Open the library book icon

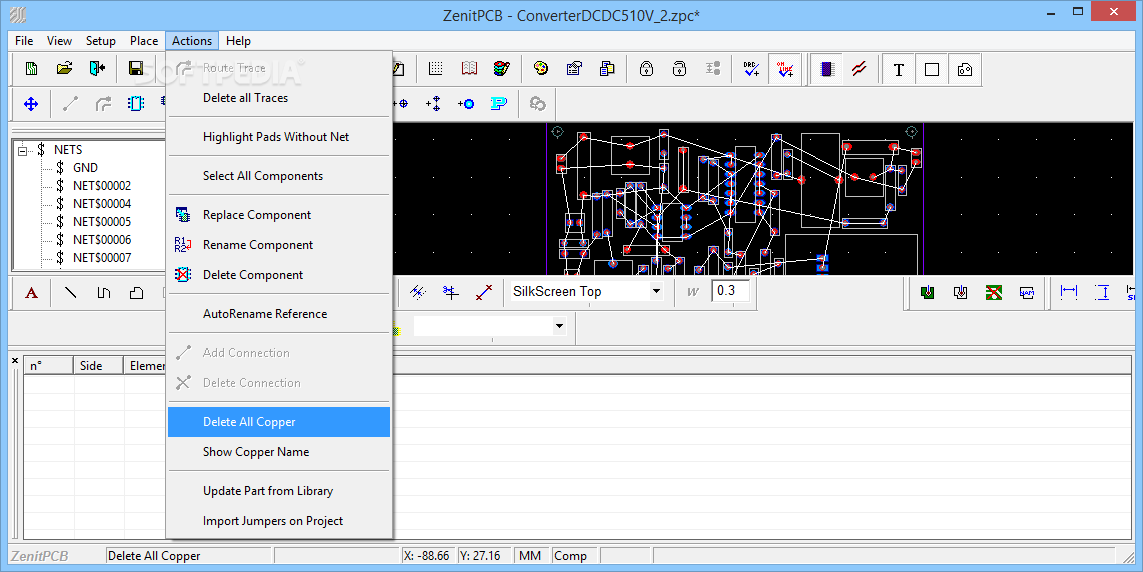pos(469,68)
